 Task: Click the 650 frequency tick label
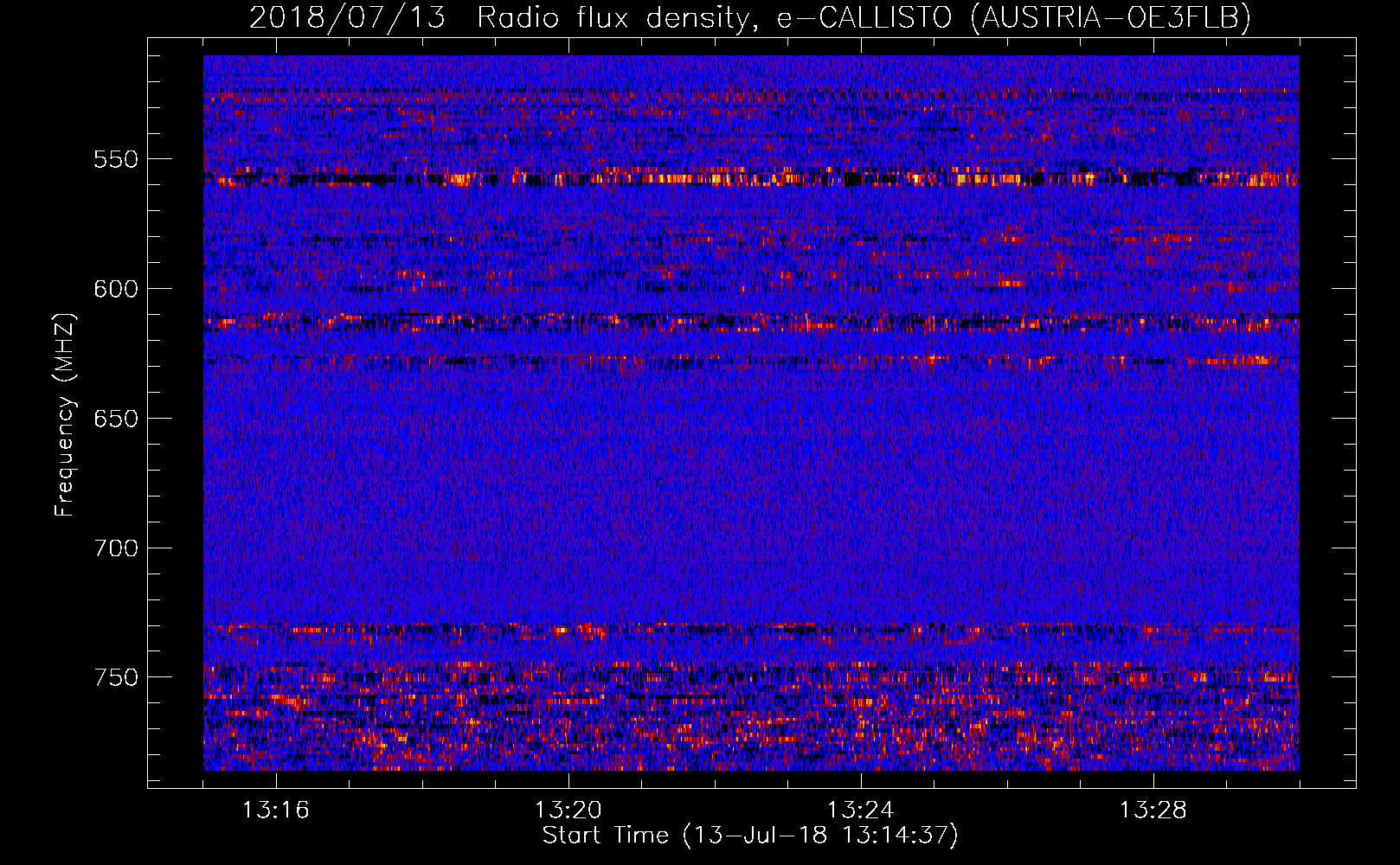point(116,419)
